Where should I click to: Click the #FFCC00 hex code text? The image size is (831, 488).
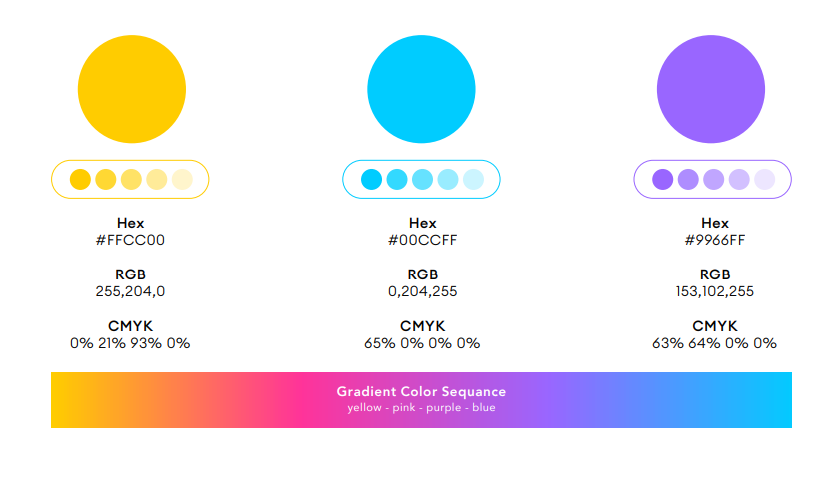tap(130, 240)
